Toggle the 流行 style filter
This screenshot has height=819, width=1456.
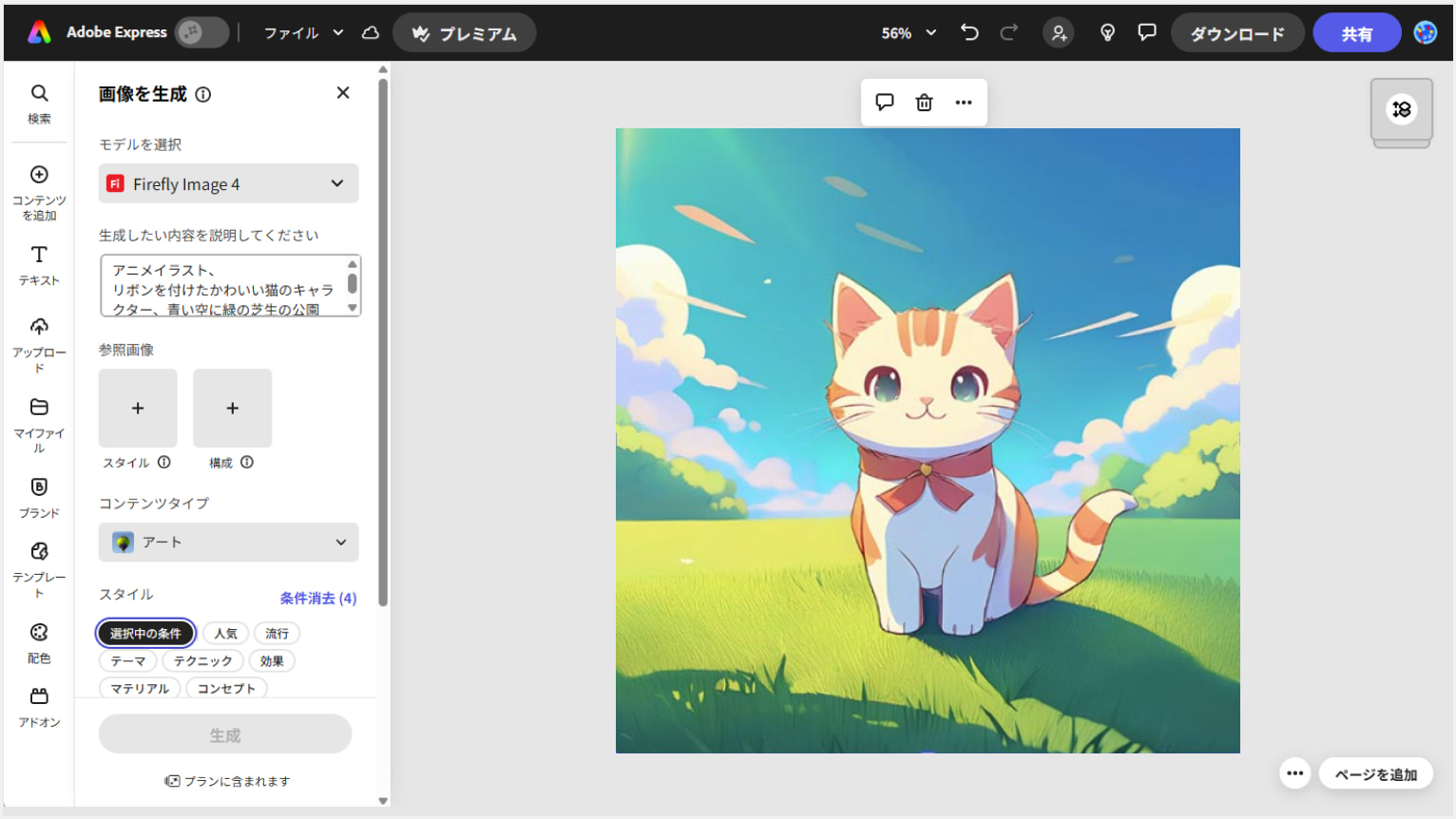click(x=276, y=633)
